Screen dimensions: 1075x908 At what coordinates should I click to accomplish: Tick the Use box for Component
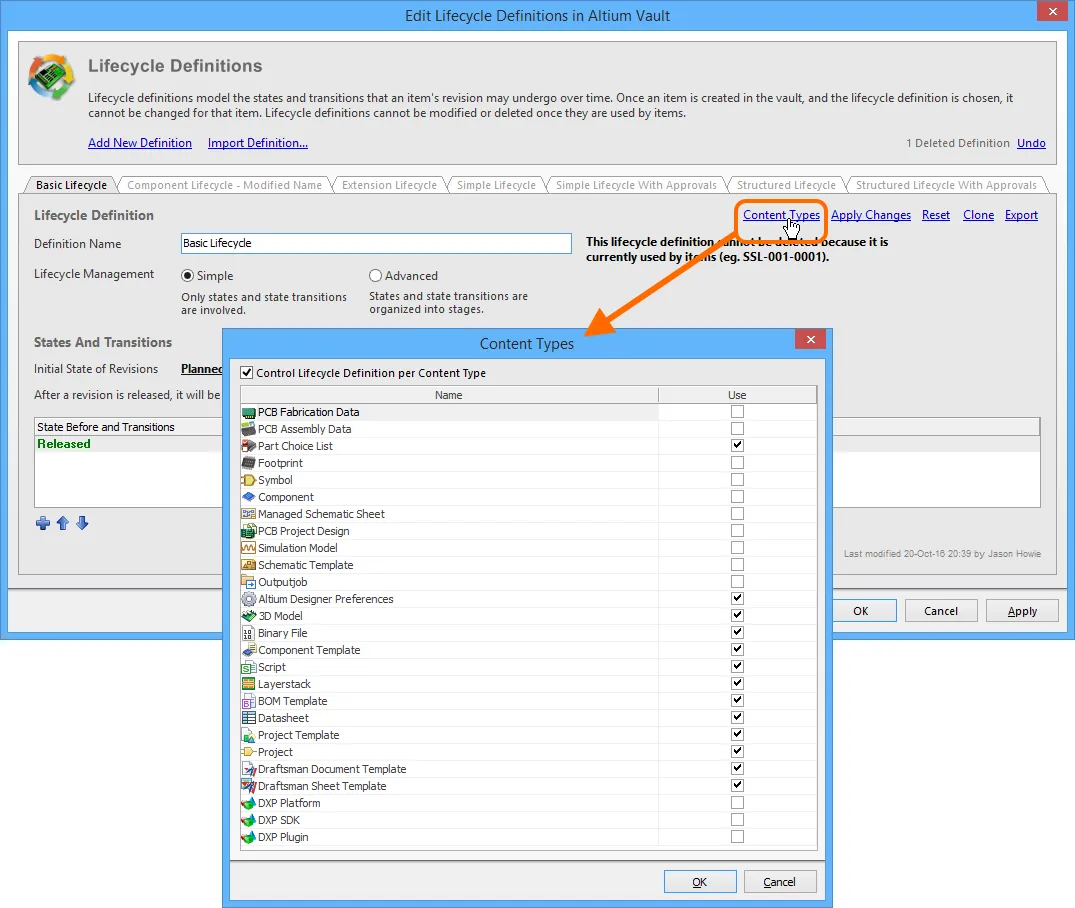pos(737,497)
